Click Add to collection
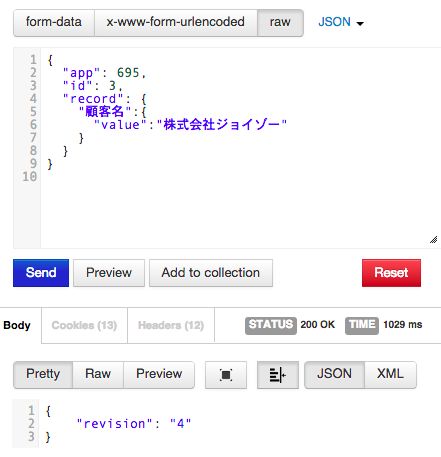This screenshot has width=441, height=457. point(211,273)
